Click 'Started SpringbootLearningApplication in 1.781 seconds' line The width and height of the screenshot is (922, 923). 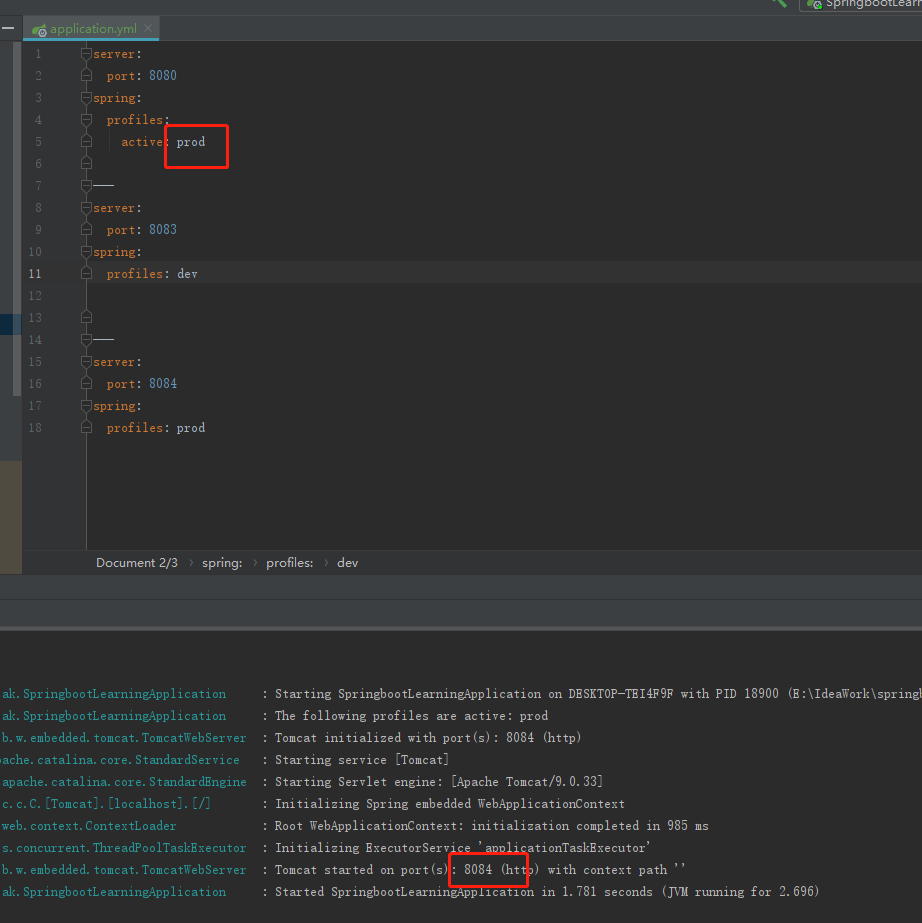coord(547,892)
